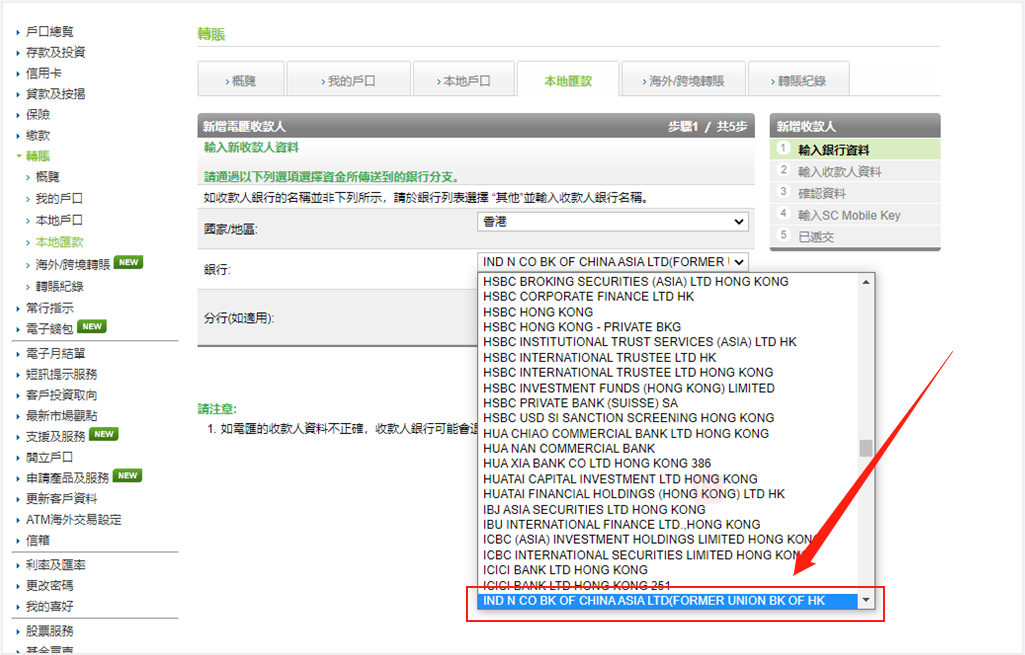Open 常行指示 in the sidebar
Viewport: 1025px width, 655px height.
pyautogui.click(x=50, y=308)
